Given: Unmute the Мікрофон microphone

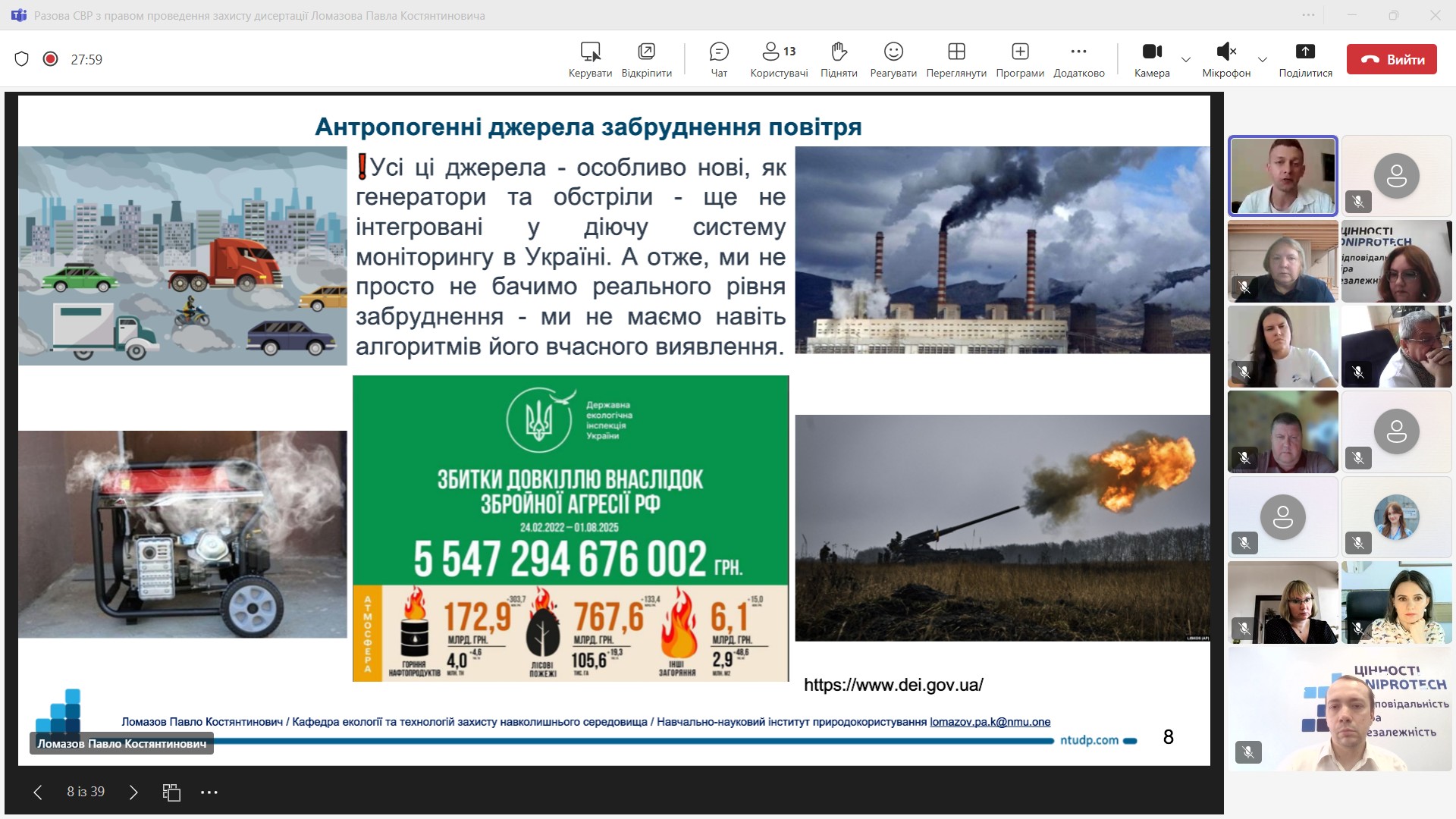Looking at the screenshot, I should point(1225,59).
